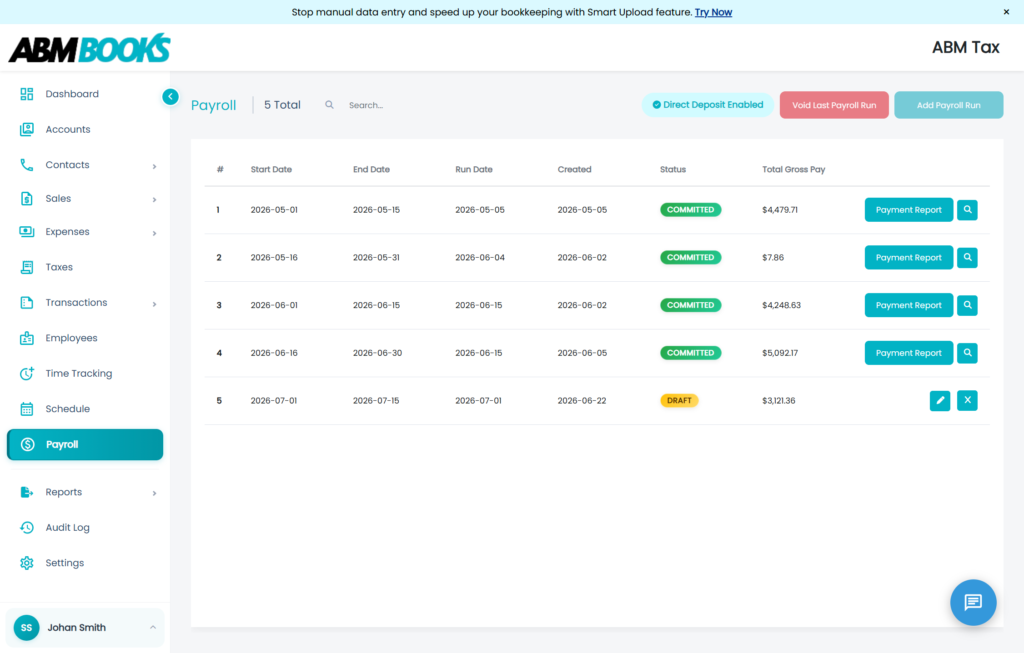Open the chat support bubble
Screen dimensions: 1024x653
(973, 602)
